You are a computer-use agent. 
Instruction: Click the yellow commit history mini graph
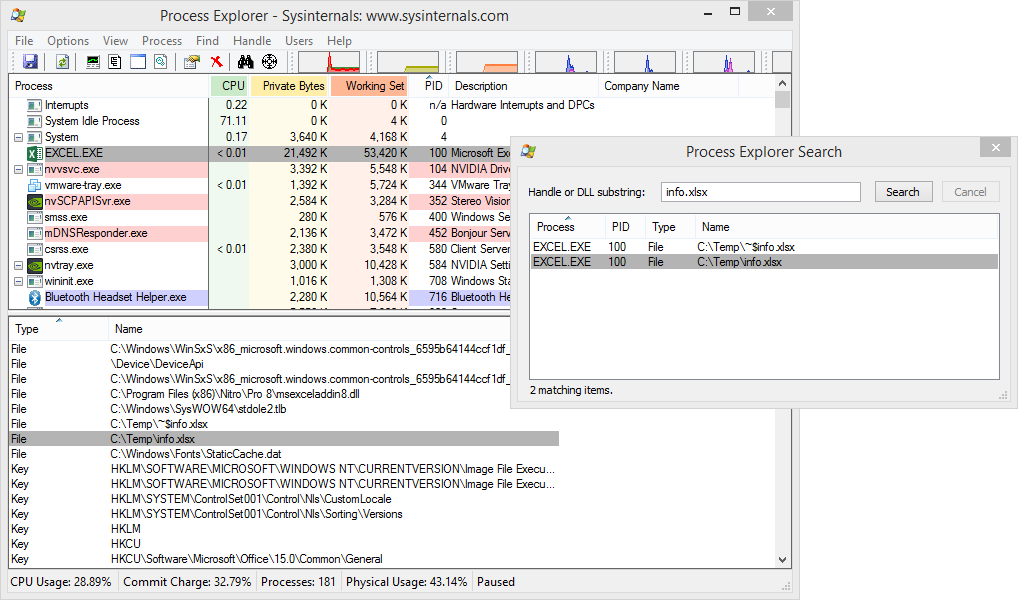tap(408, 62)
